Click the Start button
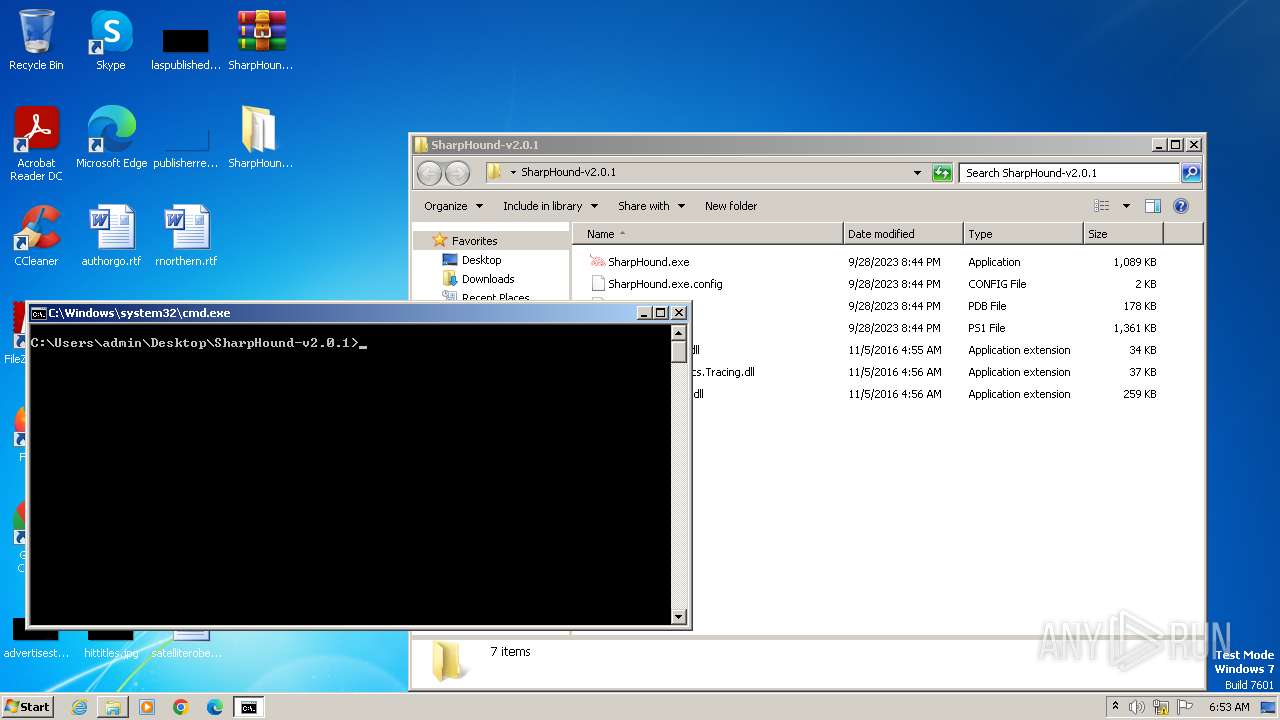The height and width of the screenshot is (720, 1280). 27,707
